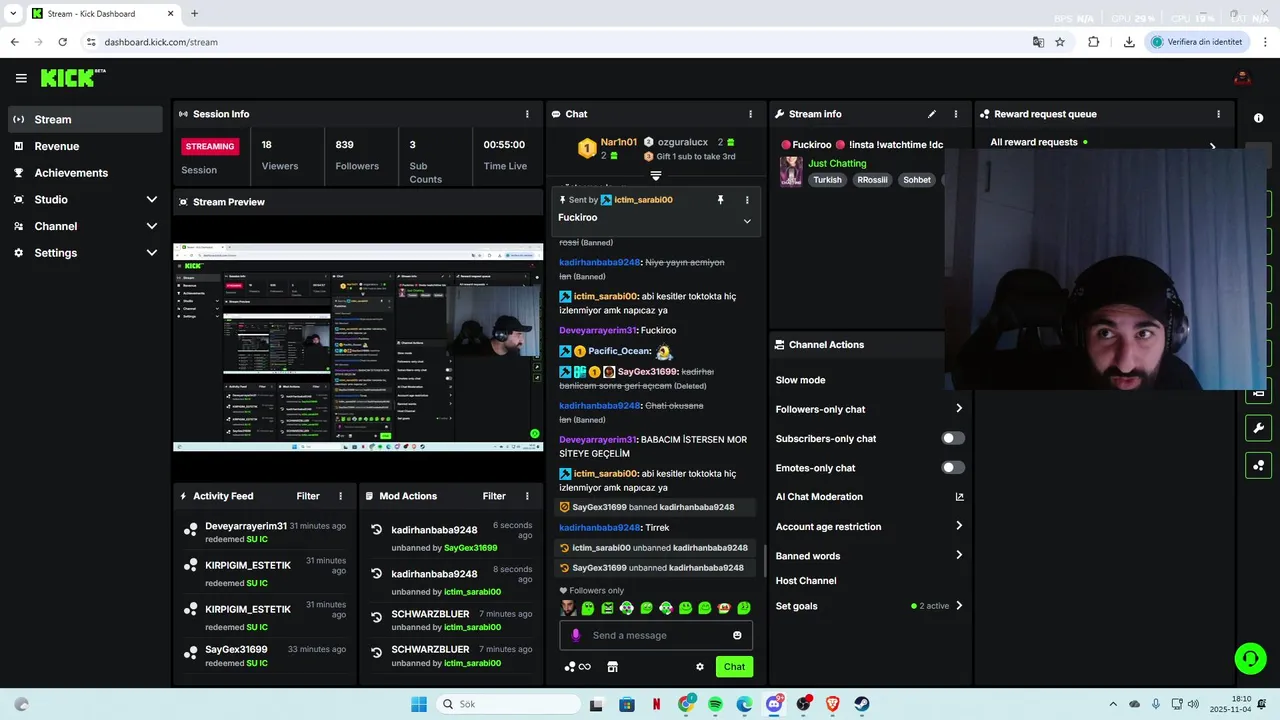Viewport: 1280px width, 720px height.
Task: Open Stream info three-dot menu
Action: [955, 114]
